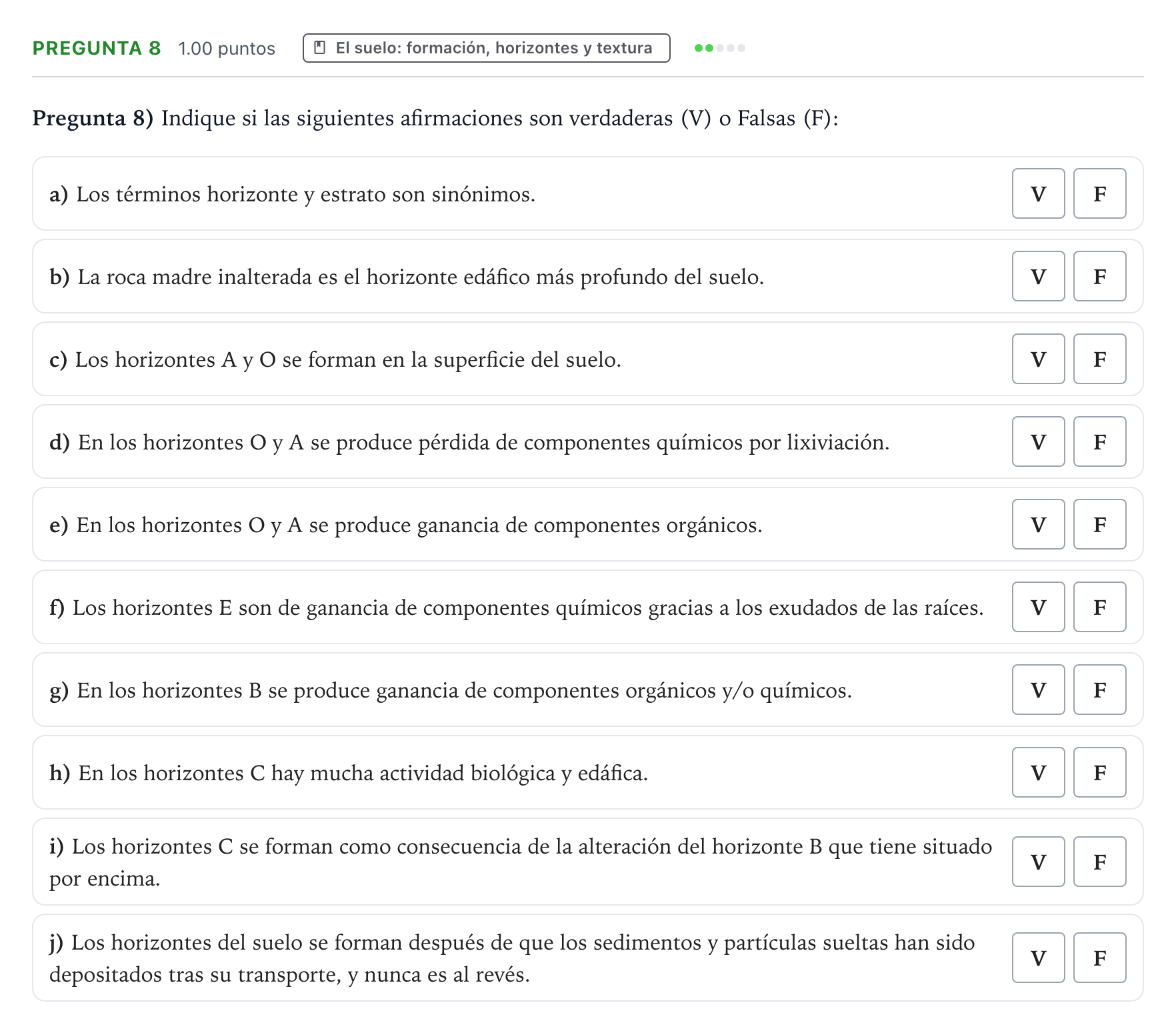Mark g) horizontes B statement as F
This screenshot has width=1176, height=1035.
pyautogui.click(x=1099, y=690)
